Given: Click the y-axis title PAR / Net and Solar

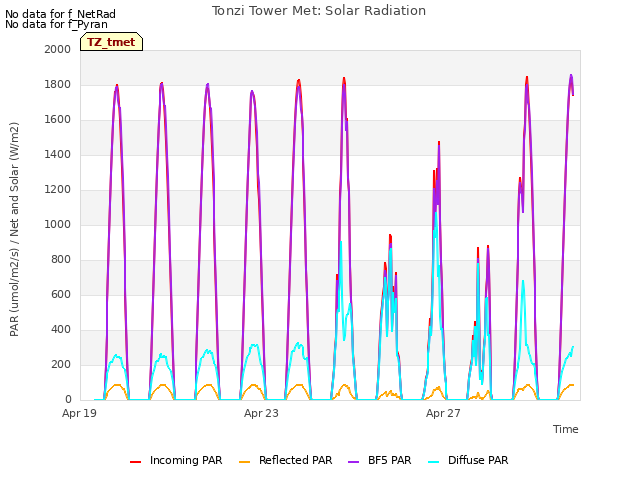Looking at the screenshot, I should (x=14, y=229).
